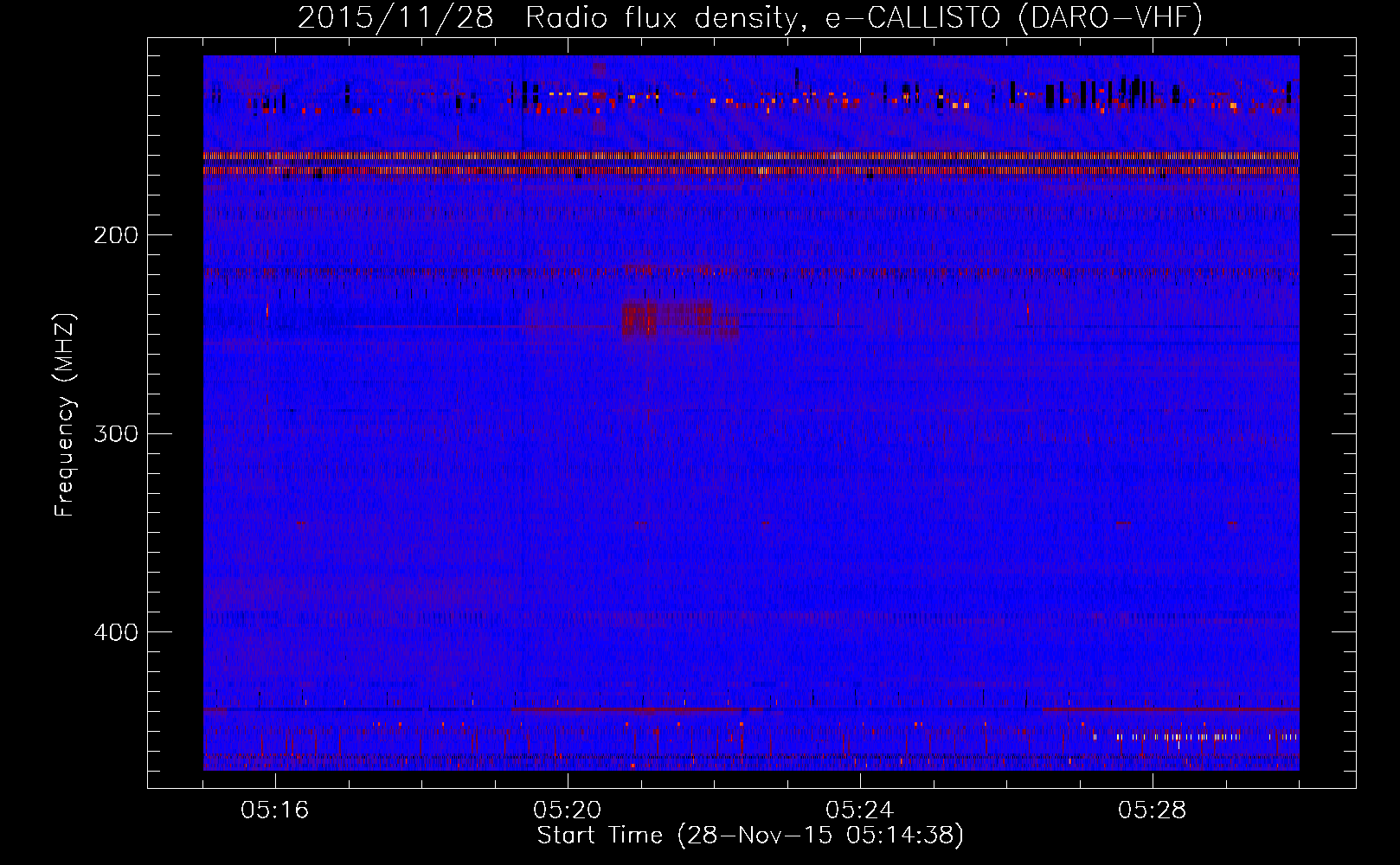Image resolution: width=1400 pixels, height=865 pixels.
Task: Select the 05:28 time tick label
Action: tap(1153, 811)
